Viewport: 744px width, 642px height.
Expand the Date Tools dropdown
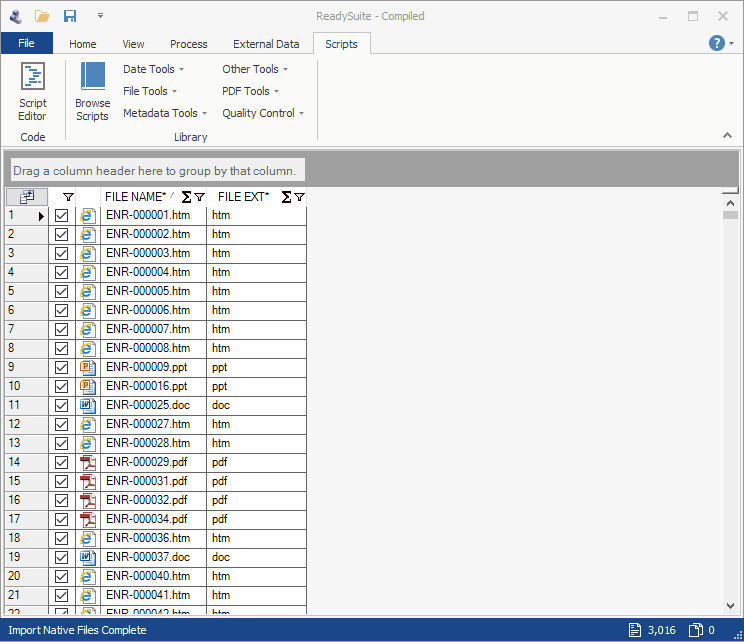(x=153, y=69)
